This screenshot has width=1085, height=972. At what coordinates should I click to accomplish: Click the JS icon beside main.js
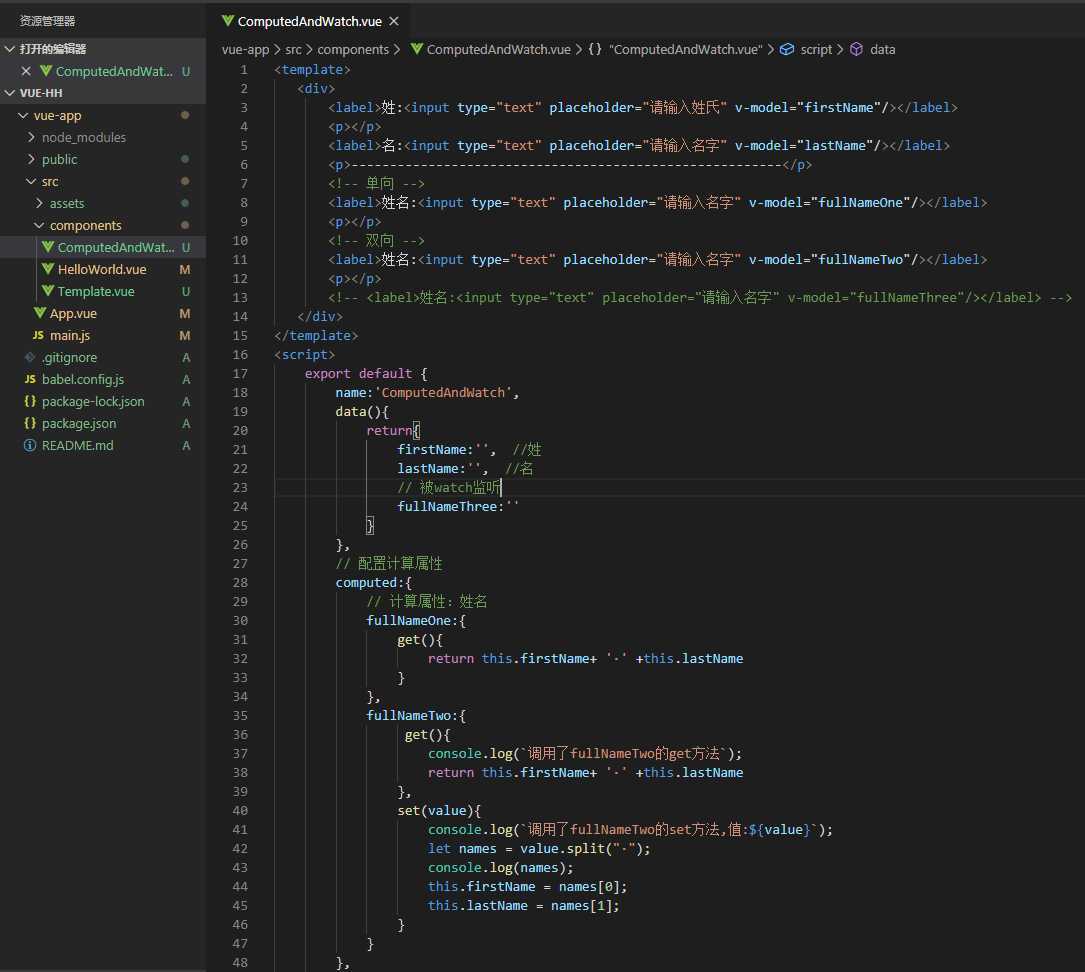click(38, 336)
